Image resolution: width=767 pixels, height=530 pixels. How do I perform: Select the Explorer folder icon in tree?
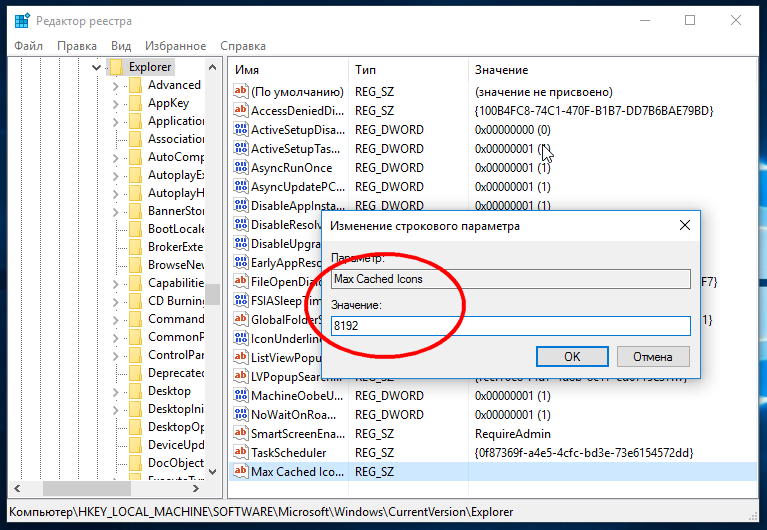pyautogui.click(x=116, y=67)
